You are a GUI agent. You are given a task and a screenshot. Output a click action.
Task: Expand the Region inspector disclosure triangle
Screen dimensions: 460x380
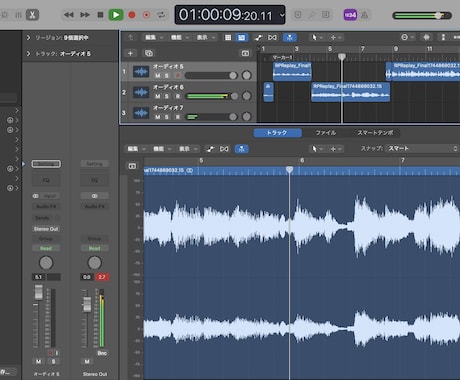tap(28, 38)
